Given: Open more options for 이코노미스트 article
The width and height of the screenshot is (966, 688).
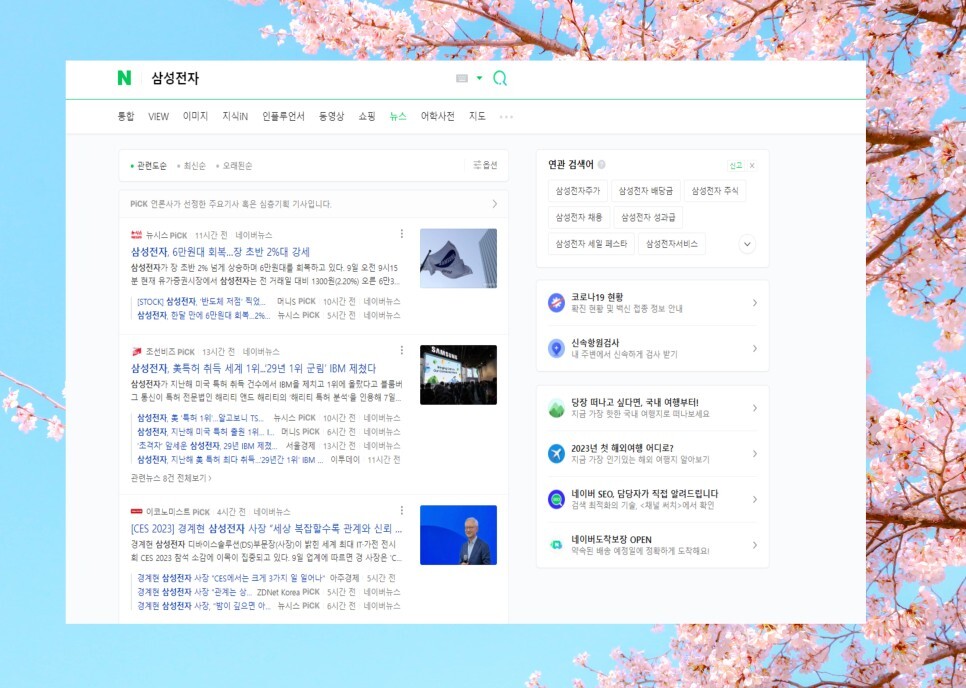Looking at the screenshot, I should point(402,511).
